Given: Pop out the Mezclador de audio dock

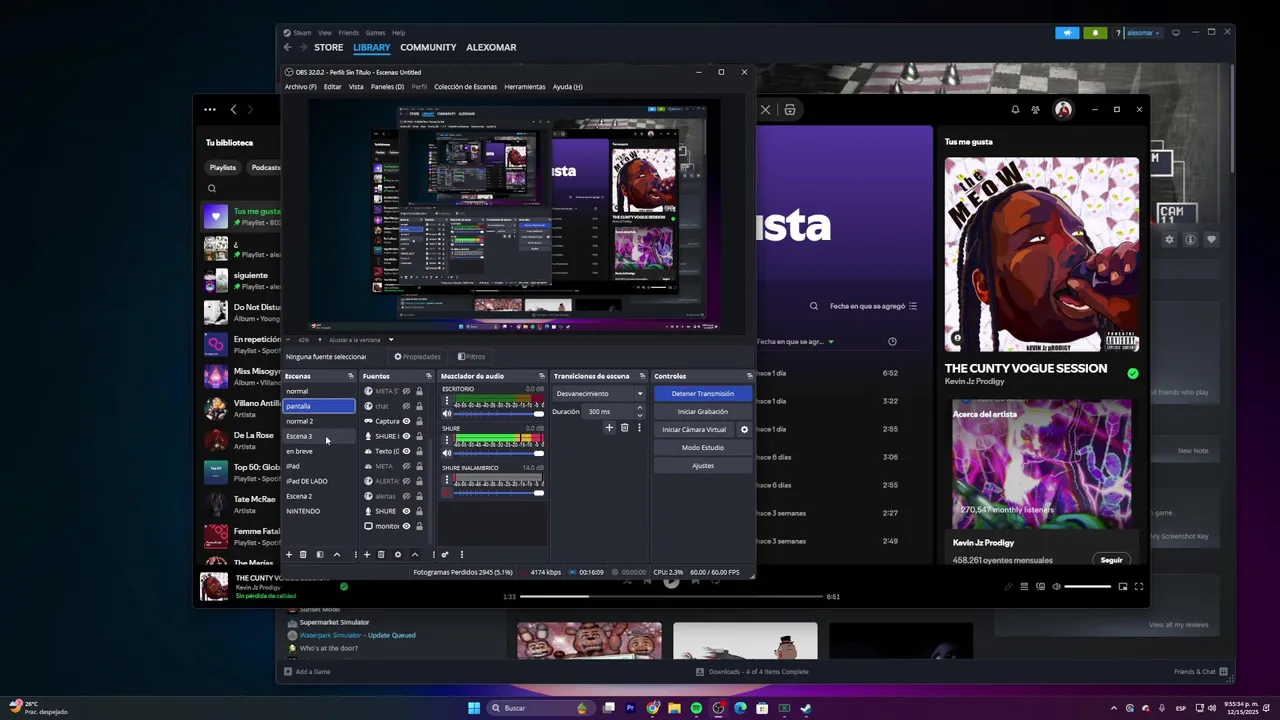Looking at the screenshot, I should coord(542,376).
